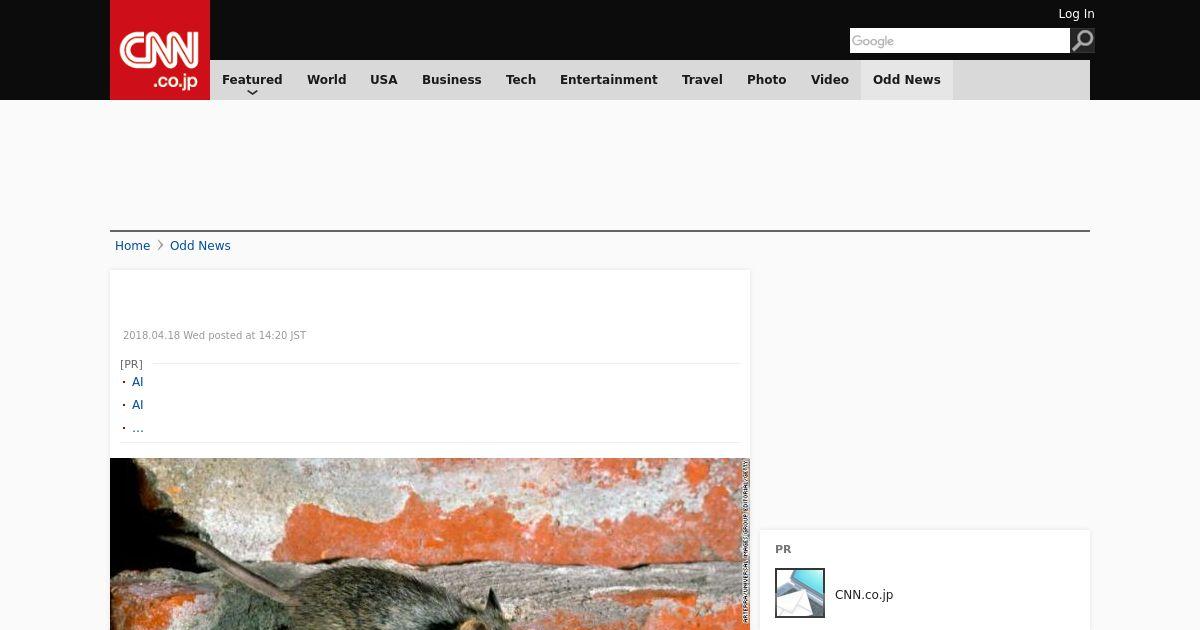Image resolution: width=1200 pixels, height=630 pixels.
Task: Open the Photo section
Action: (767, 80)
